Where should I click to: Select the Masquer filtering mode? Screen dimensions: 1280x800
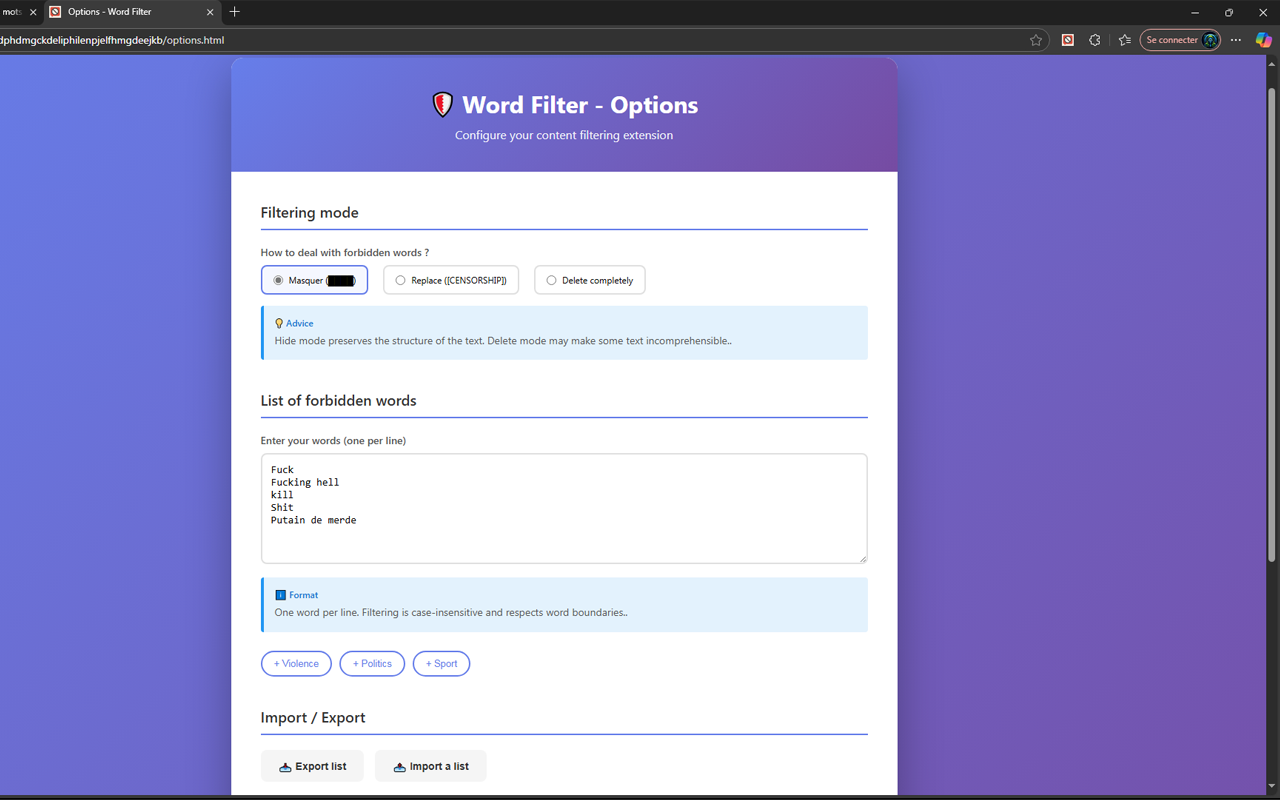[x=279, y=280]
